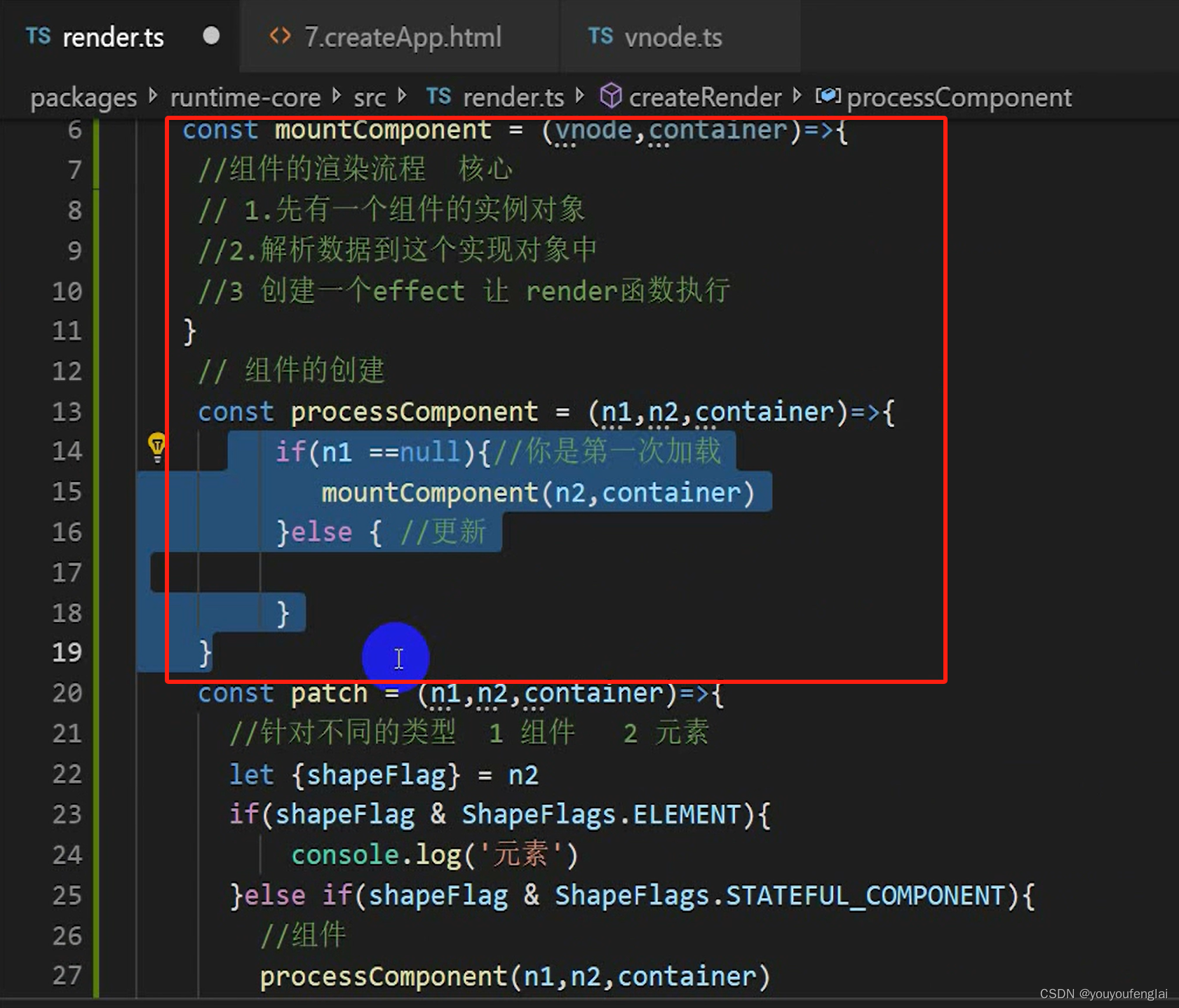Click {shapeFlag} on line 22

[x=376, y=775]
